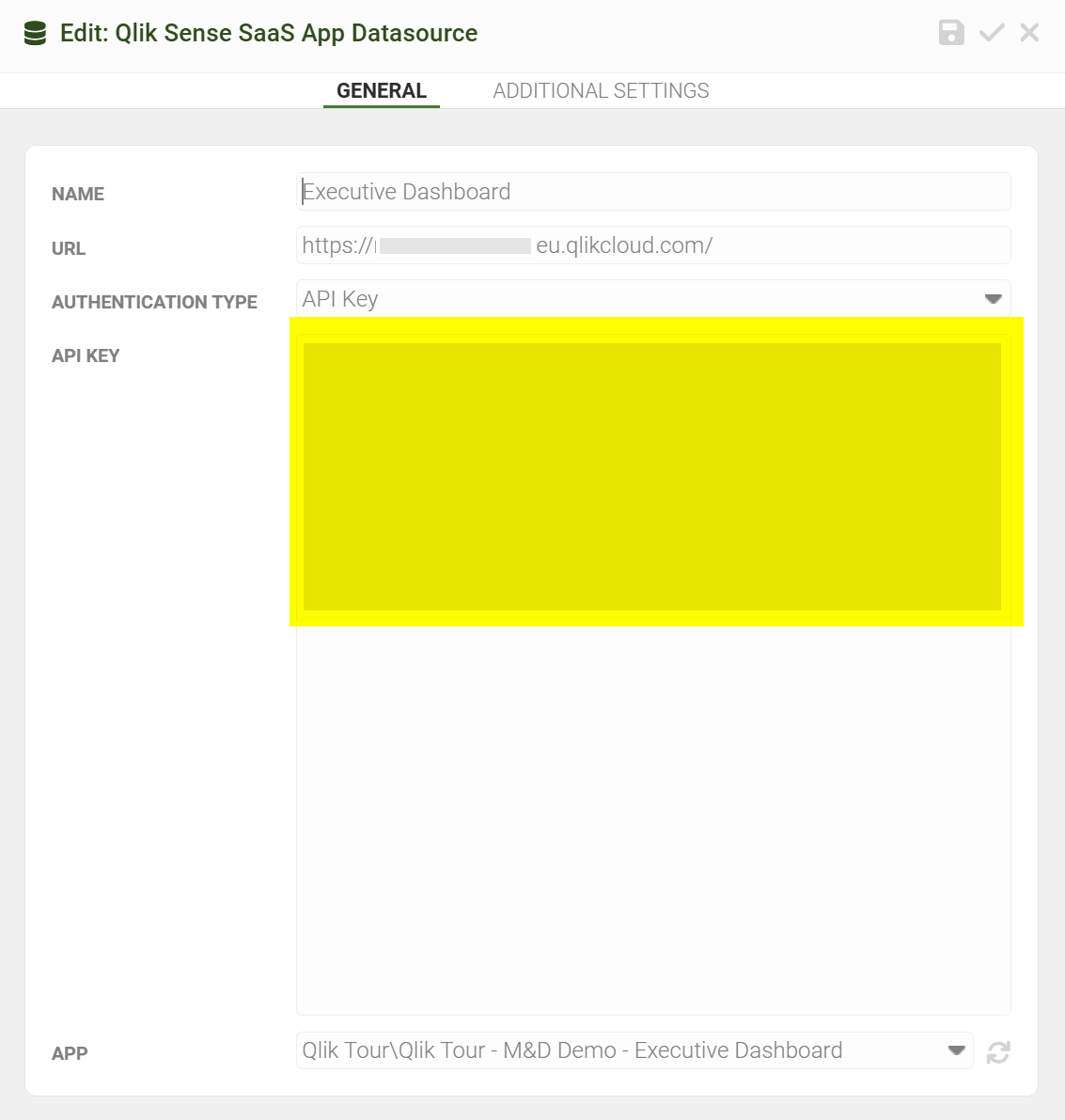This screenshot has height=1120, width=1065.
Task: Click the URL field label
Action: [x=69, y=248]
